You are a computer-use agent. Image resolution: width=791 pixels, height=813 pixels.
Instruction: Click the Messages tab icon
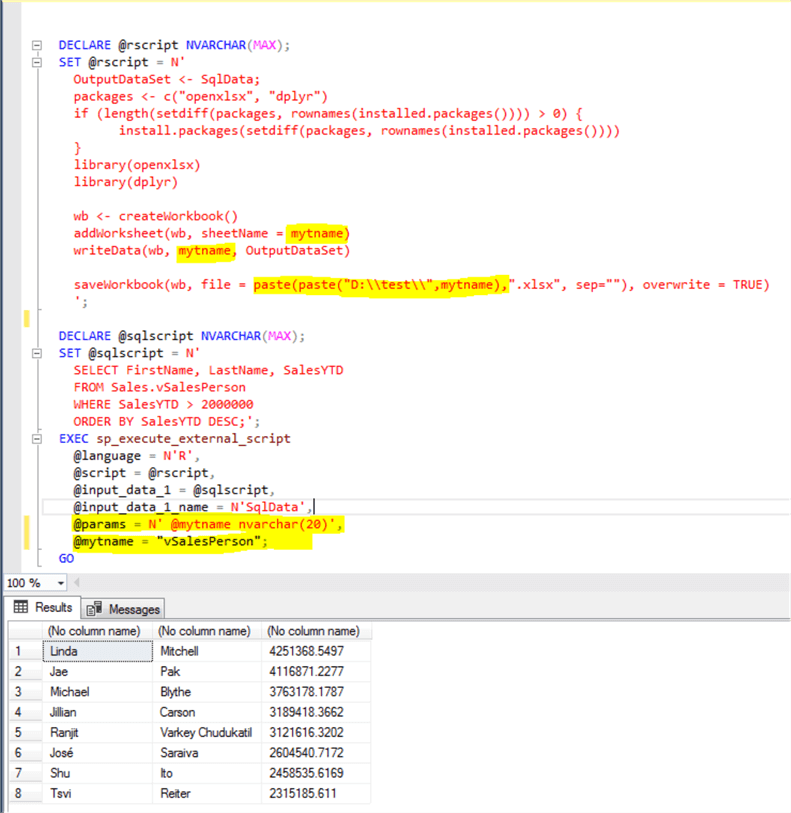pyautogui.click(x=94, y=609)
